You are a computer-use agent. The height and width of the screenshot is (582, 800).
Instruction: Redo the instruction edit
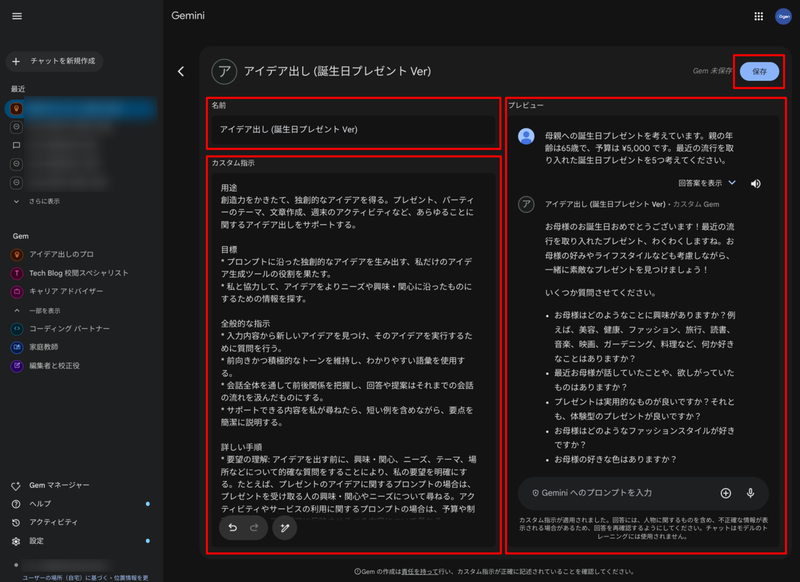click(x=254, y=528)
